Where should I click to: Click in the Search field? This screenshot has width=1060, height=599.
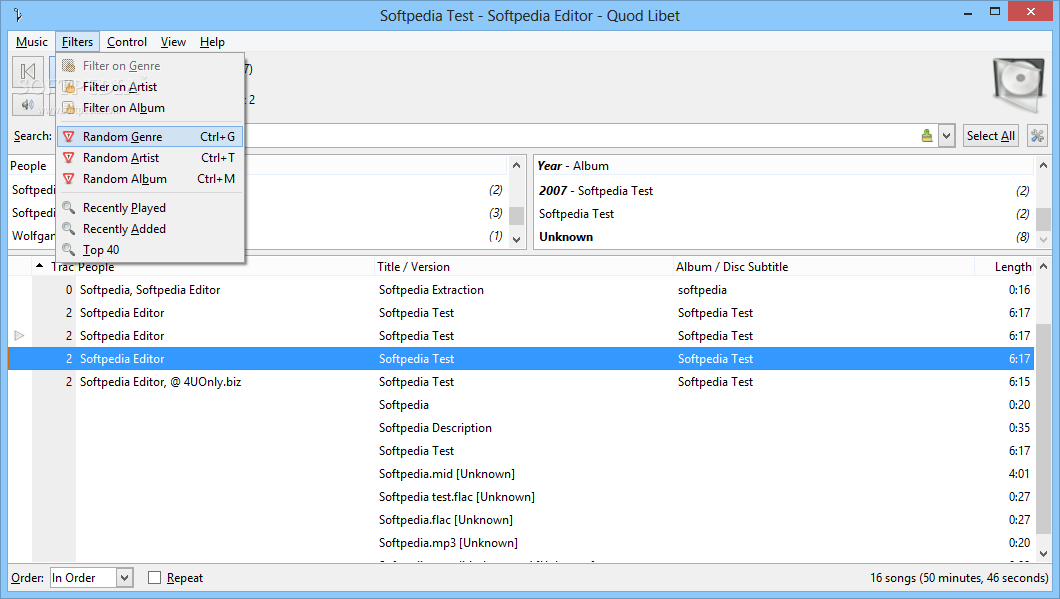[581, 136]
